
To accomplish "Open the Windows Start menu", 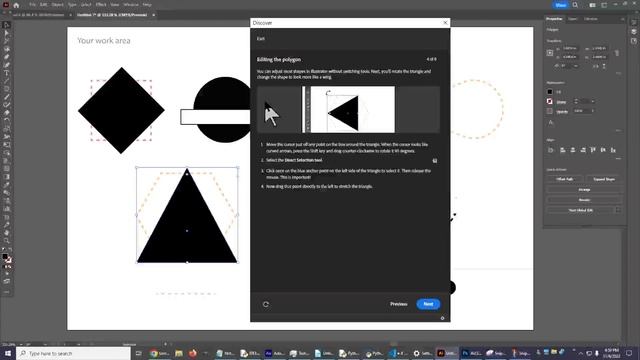I will point(8,353).
